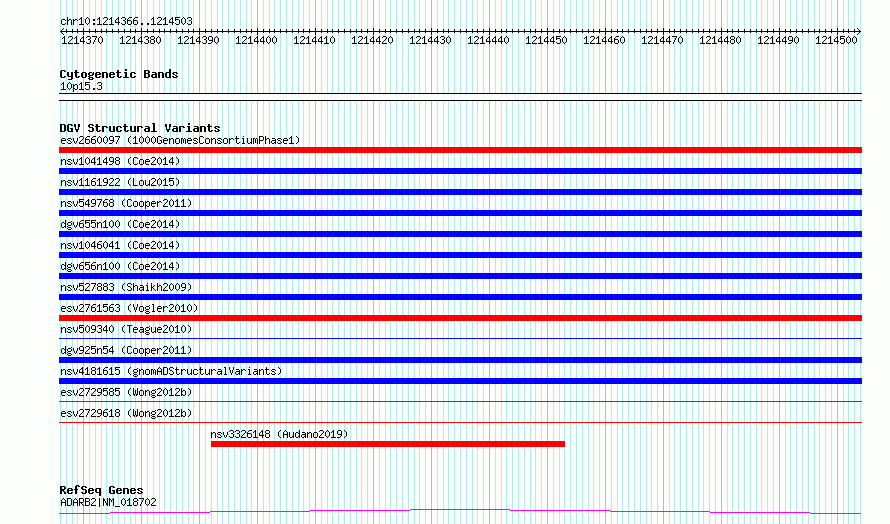Open the nsv1161922 (Lou2015) variant

coord(120,182)
